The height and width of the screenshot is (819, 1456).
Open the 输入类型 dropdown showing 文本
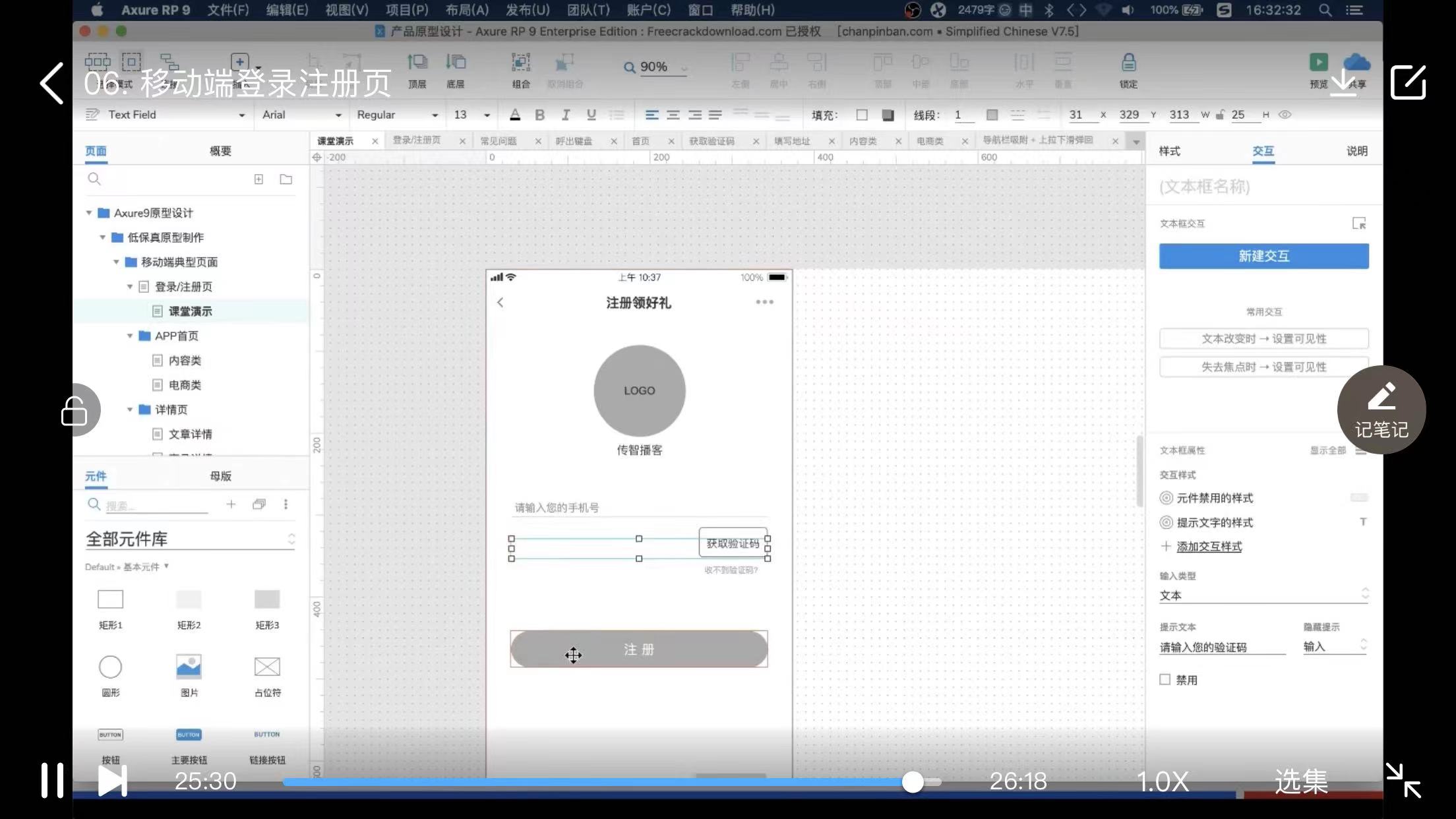pyautogui.click(x=1263, y=595)
